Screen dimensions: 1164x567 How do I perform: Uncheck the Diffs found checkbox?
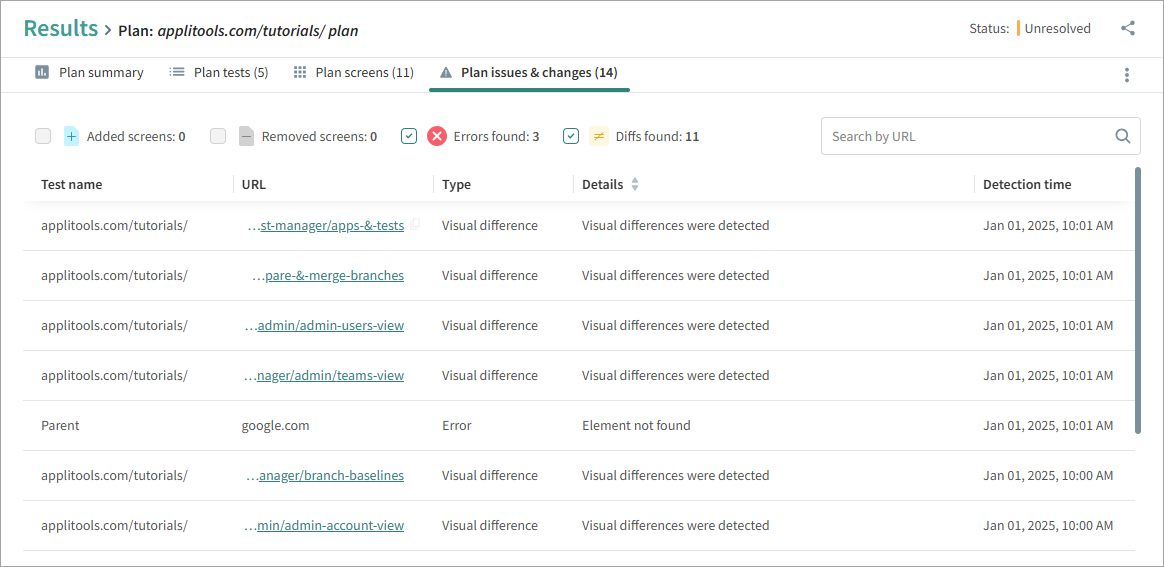(x=571, y=137)
